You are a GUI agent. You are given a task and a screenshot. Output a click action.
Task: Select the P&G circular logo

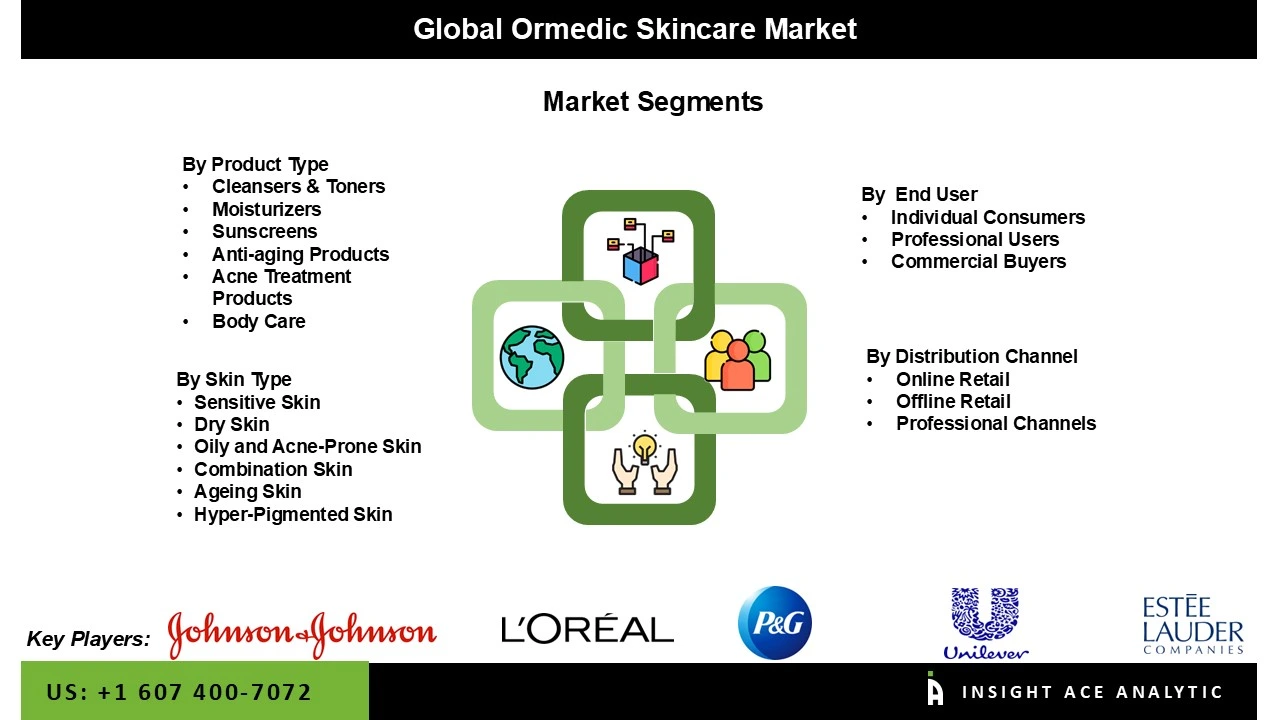(x=774, y=622)
